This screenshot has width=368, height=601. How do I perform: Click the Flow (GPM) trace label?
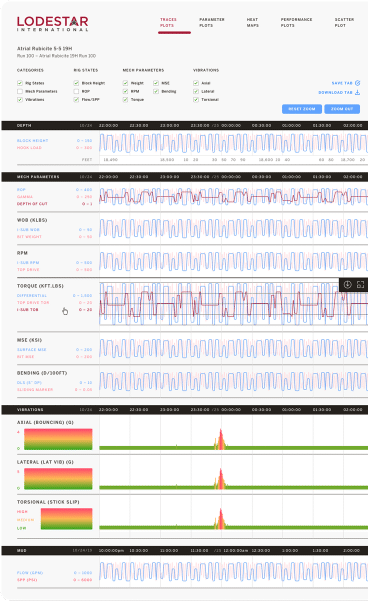coord(30,573)
